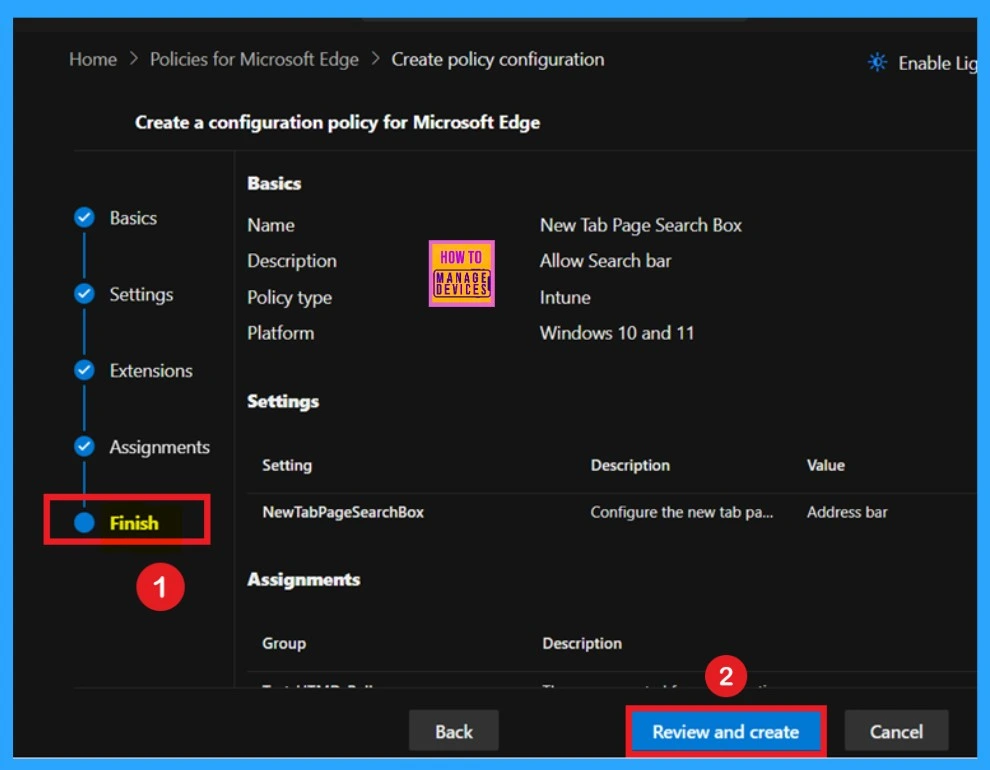Click the Extensions step checkmark icon

click(85, 370)
